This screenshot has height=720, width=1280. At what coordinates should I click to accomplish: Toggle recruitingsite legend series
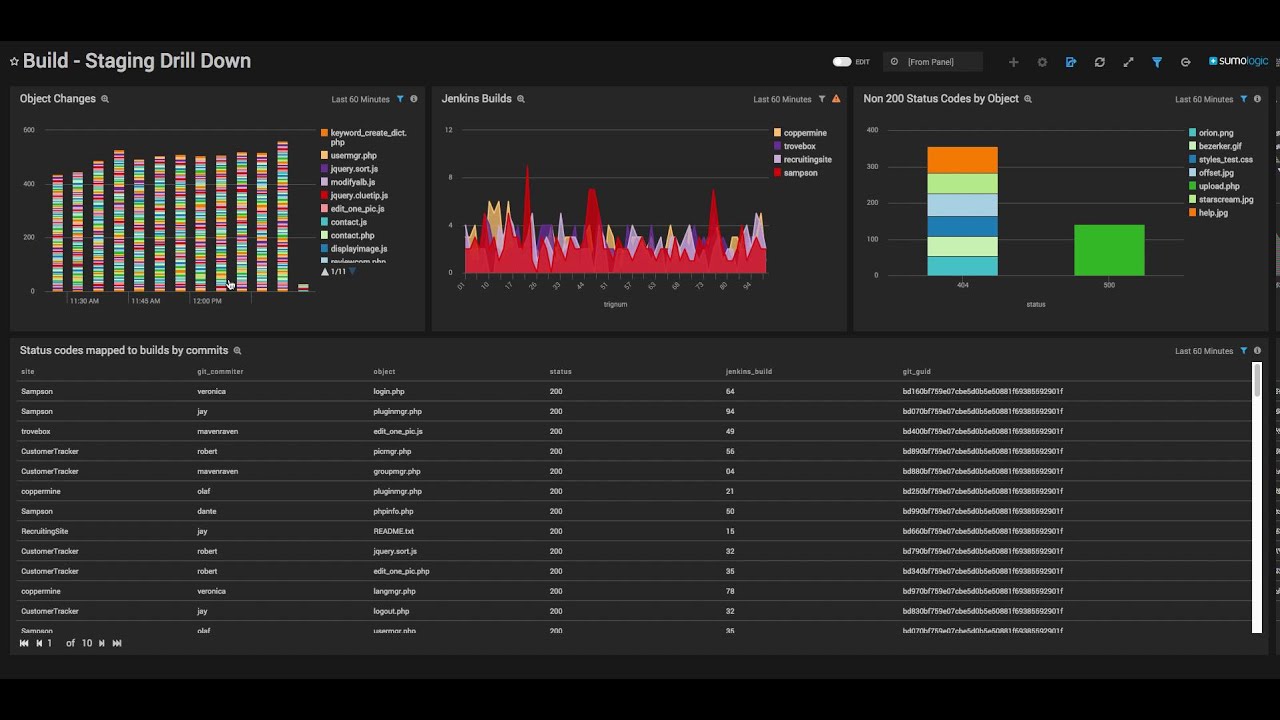(x=802, y=160)
